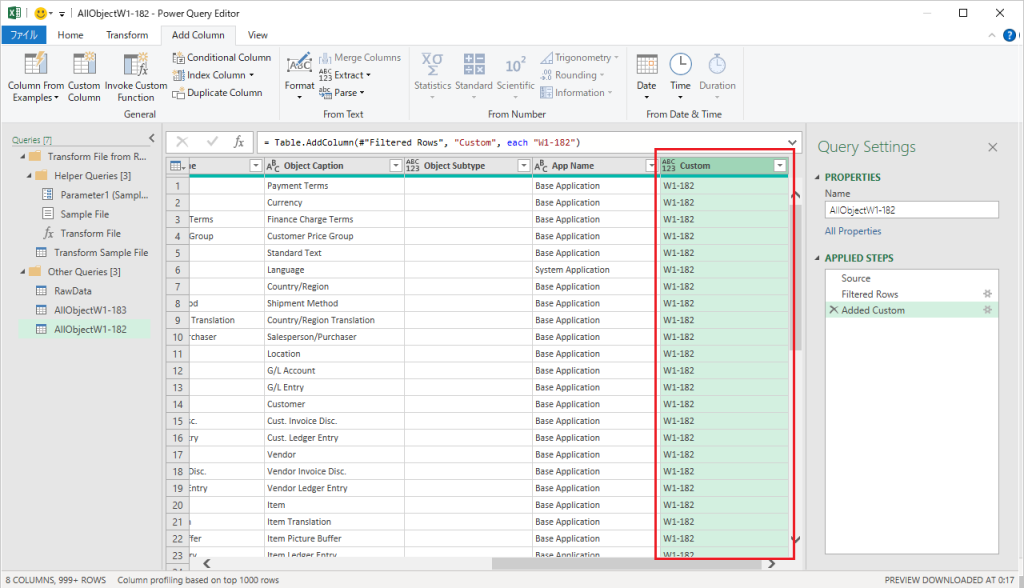Open Object Subtype column filter dropdown

click(523, 166)
